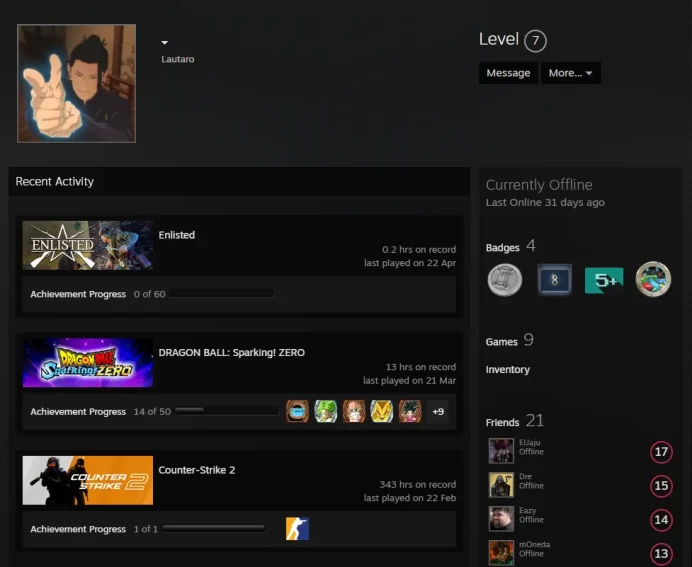The width and height of the screenshot is (692, 567).
Task: Select the silver pillar community badge
Action: coord(505,280)
